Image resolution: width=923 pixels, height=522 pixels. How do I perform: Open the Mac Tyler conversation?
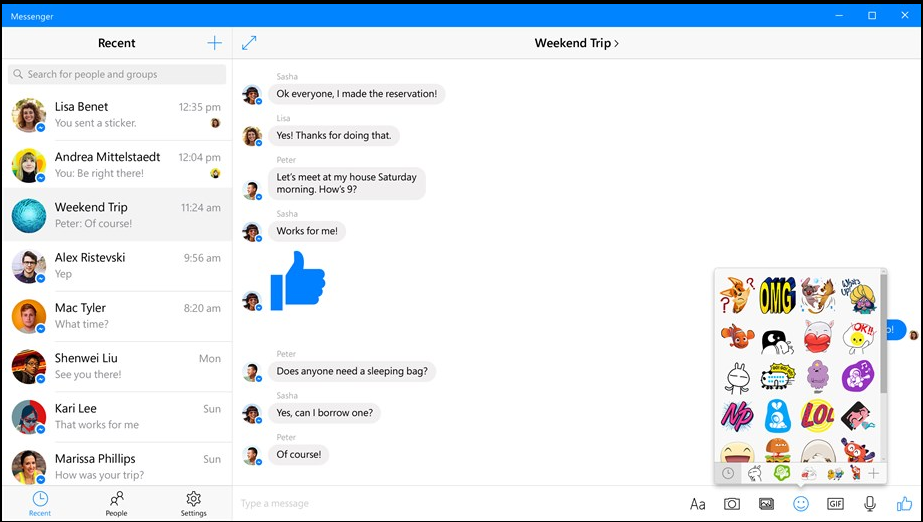point(117,316)
